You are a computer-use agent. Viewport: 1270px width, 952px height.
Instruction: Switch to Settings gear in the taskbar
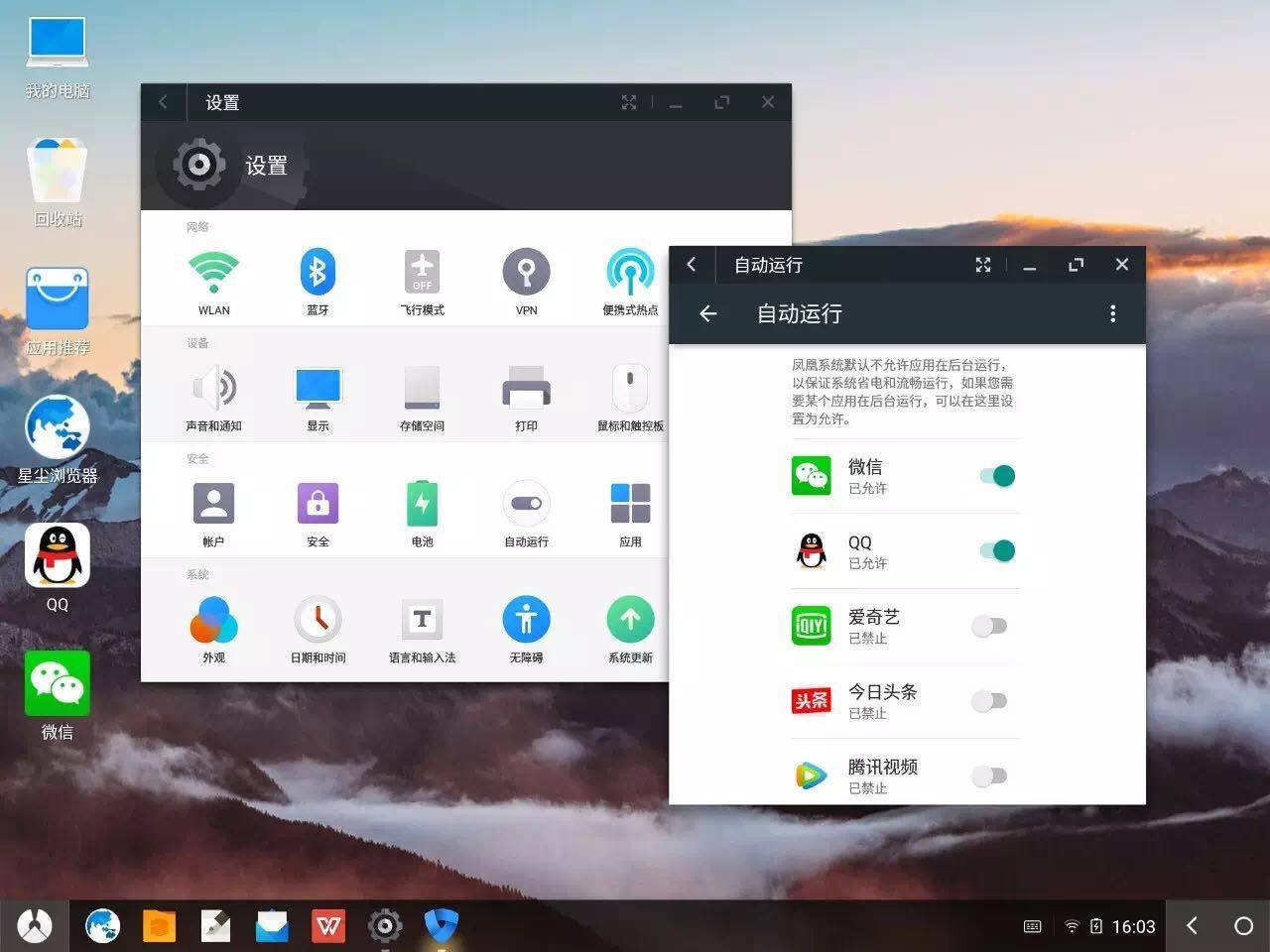tap(385, 926)
